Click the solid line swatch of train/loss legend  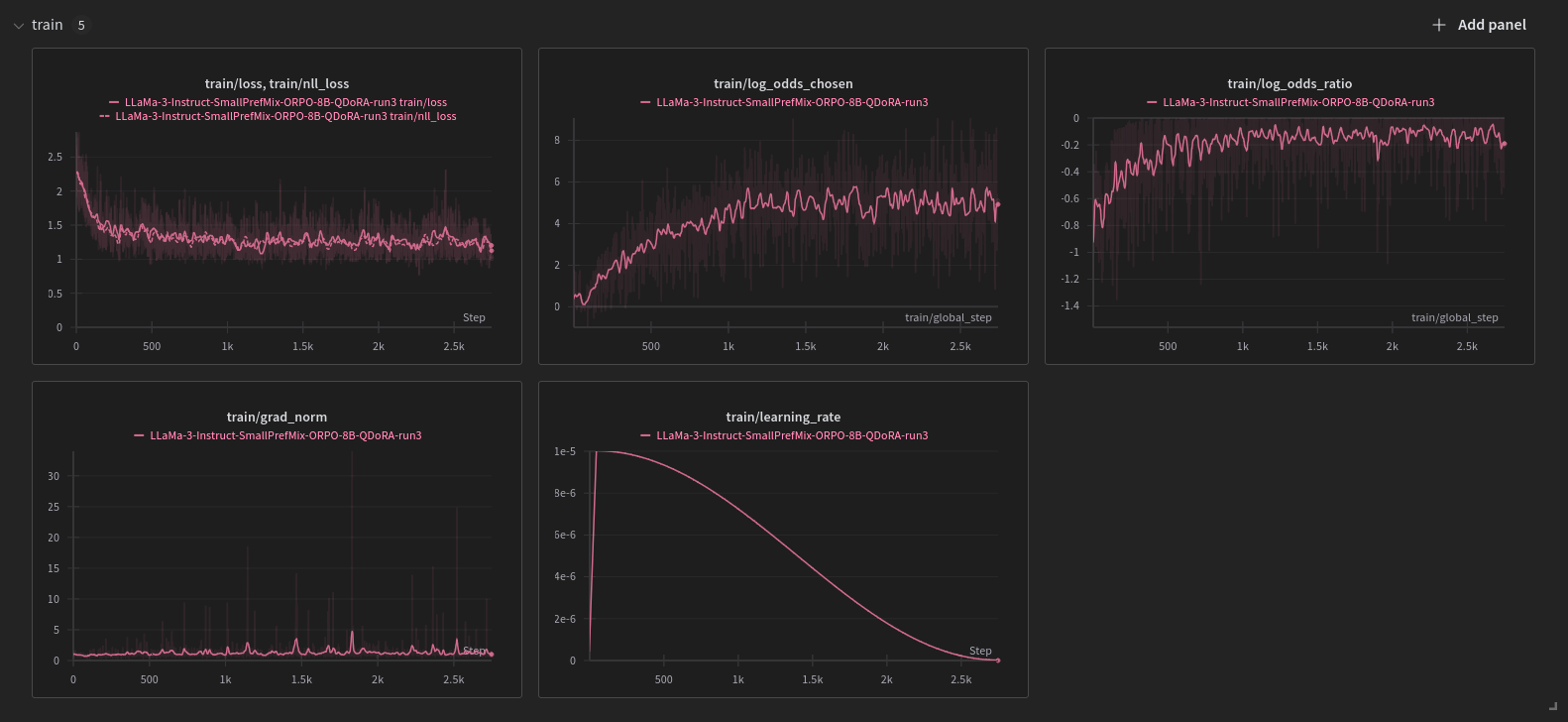[x=114, y=102]
